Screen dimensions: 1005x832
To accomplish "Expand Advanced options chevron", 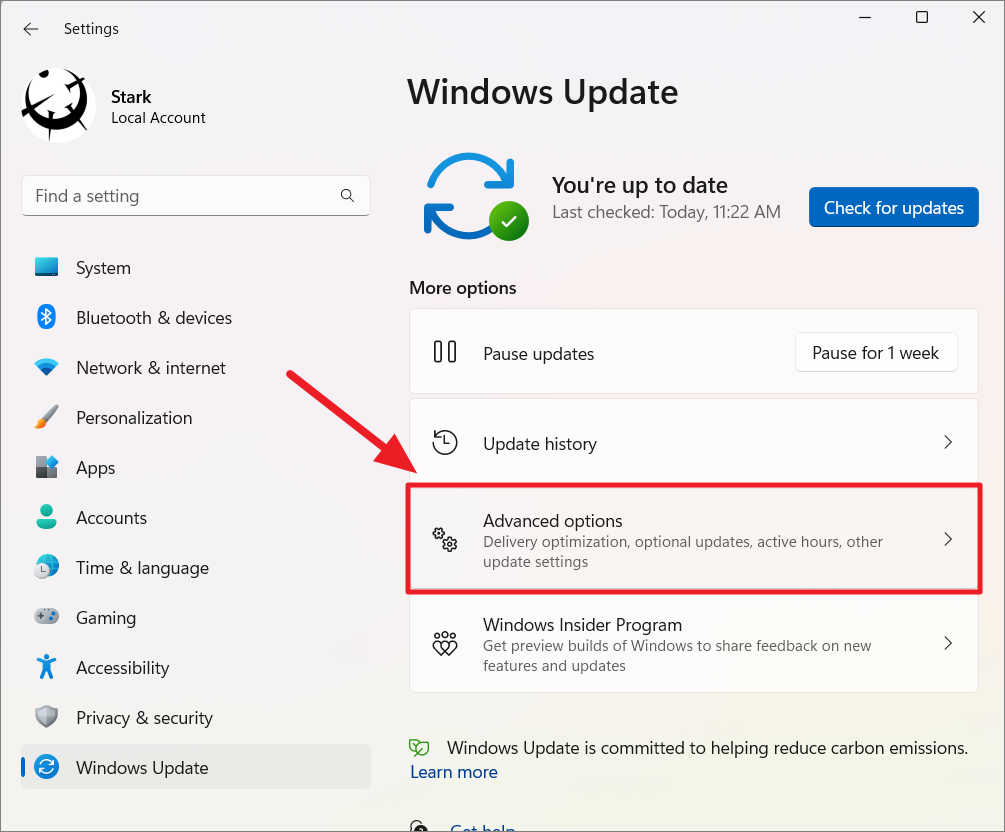I will 948,540.
